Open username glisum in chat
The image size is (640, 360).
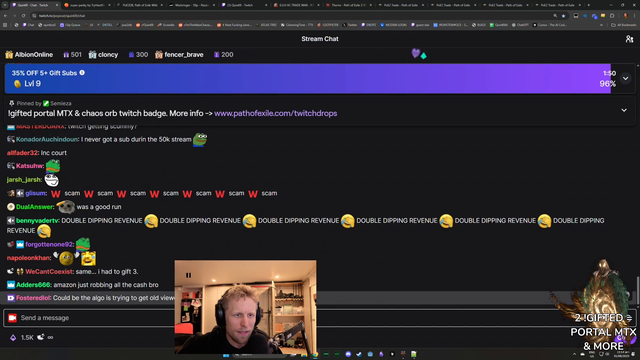coord(36,193)
